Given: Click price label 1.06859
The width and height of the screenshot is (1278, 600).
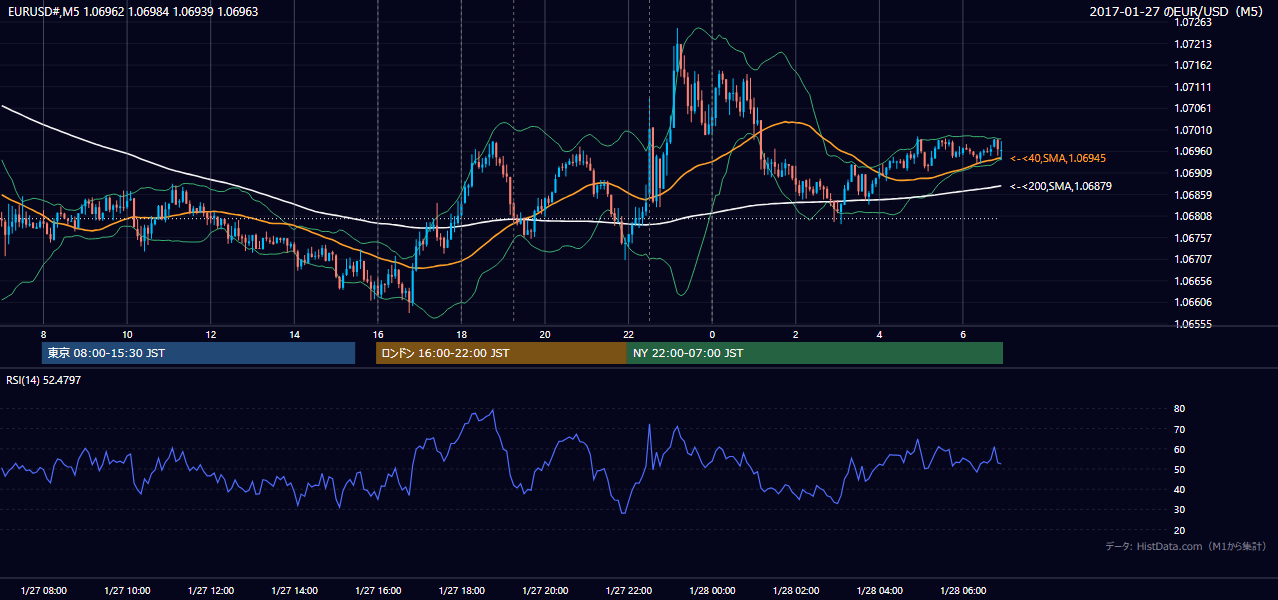Looking at the screenshot, I should point(1193,195).
